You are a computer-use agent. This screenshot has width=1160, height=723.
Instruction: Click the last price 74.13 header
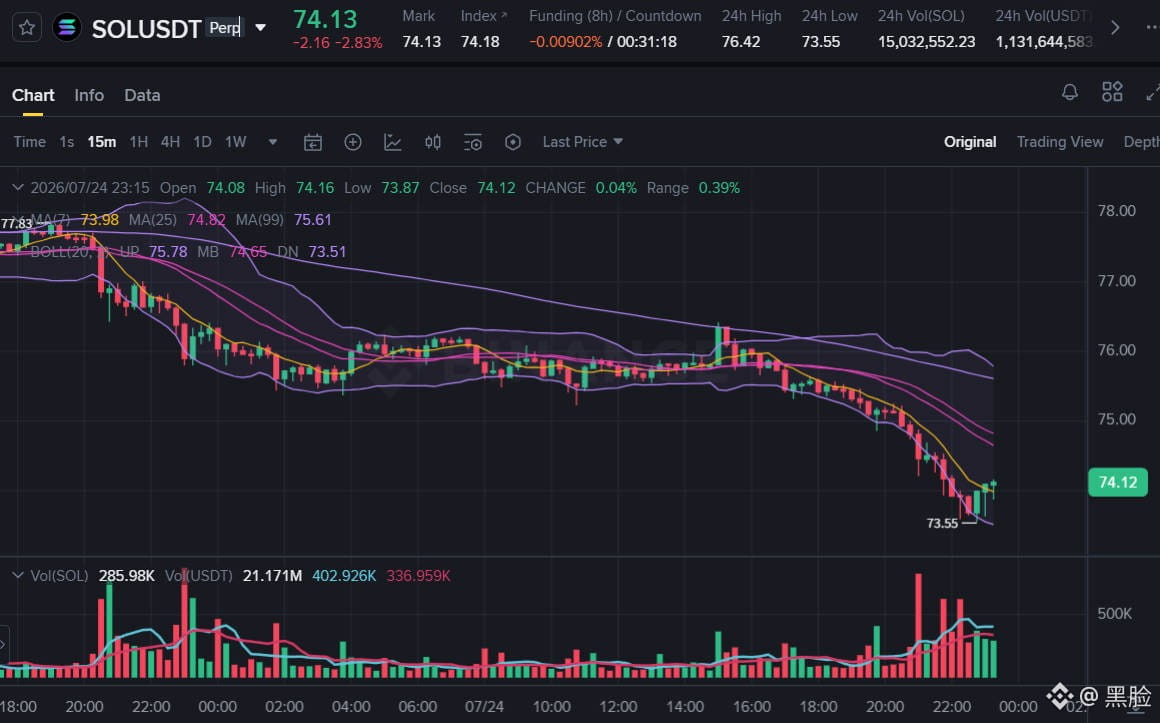[325, 19]
